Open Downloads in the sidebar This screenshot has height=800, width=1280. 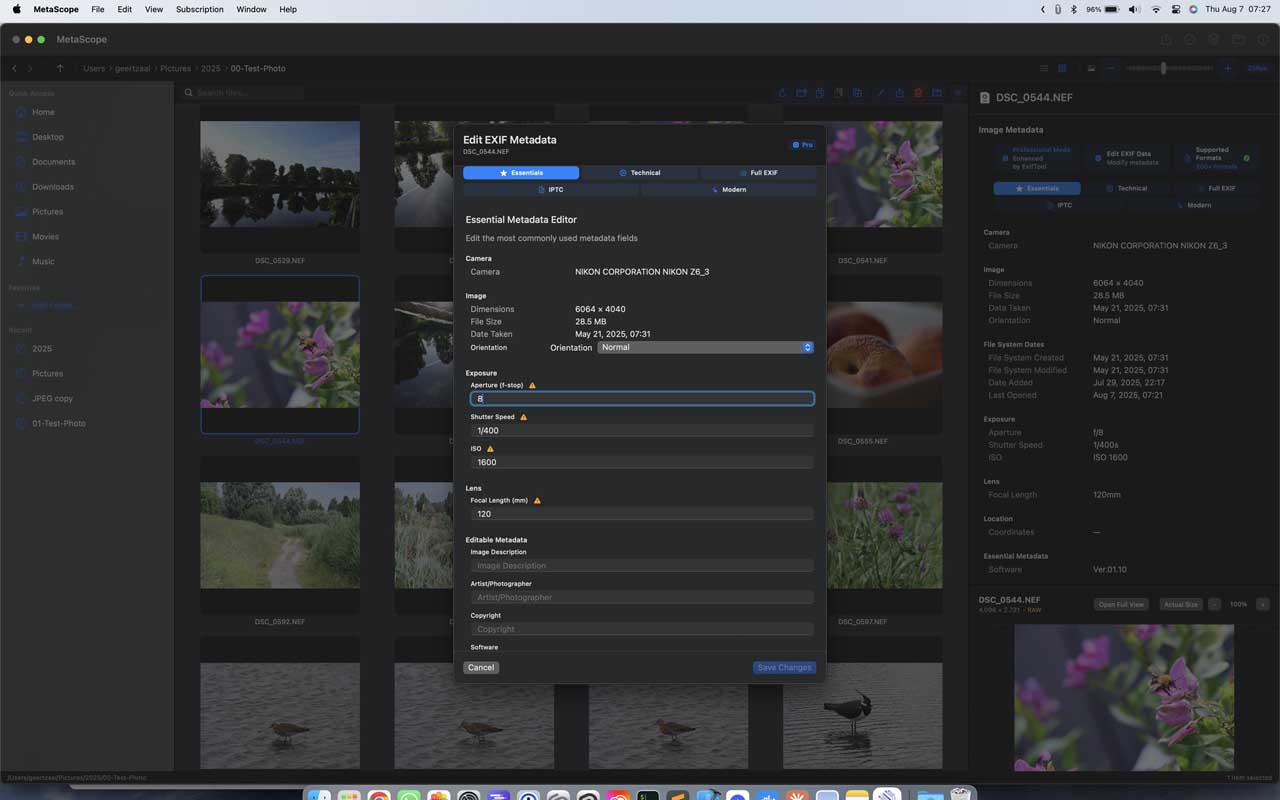click(x=52, y=187)
